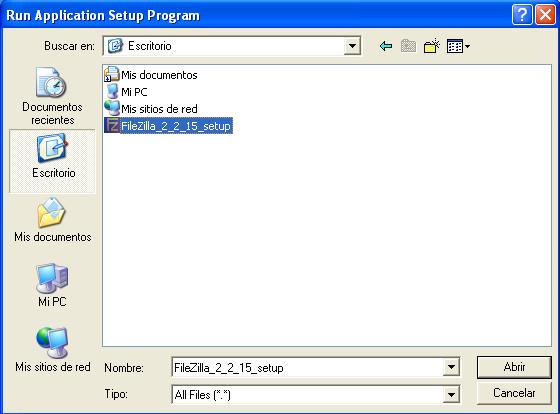Viewport: 560px width, 414px height.
Task: Create a new folder with toolbar icon
Action: [x=431, y=46]
